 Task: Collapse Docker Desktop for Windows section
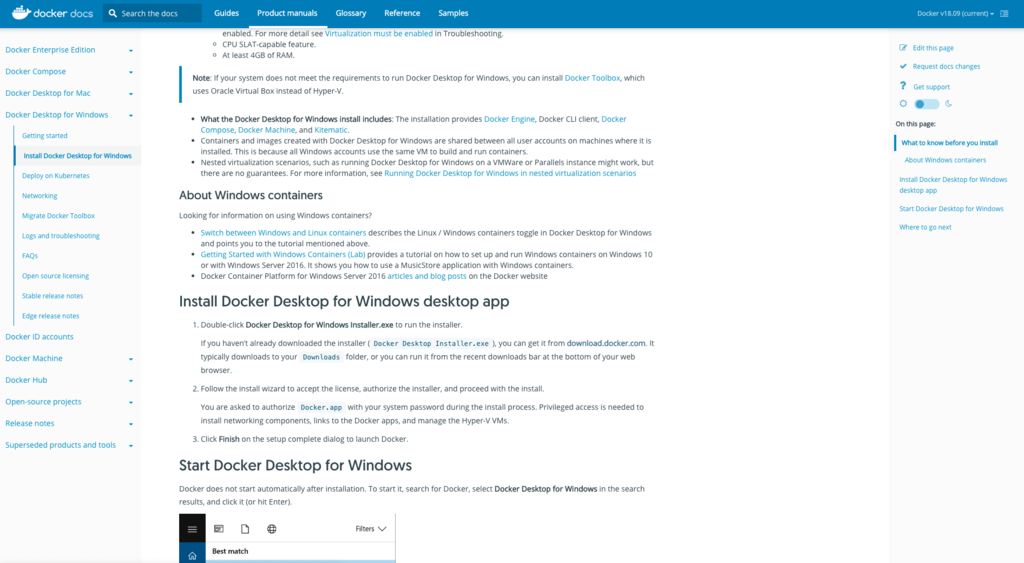pyautogui.click(x=131, y=115)
